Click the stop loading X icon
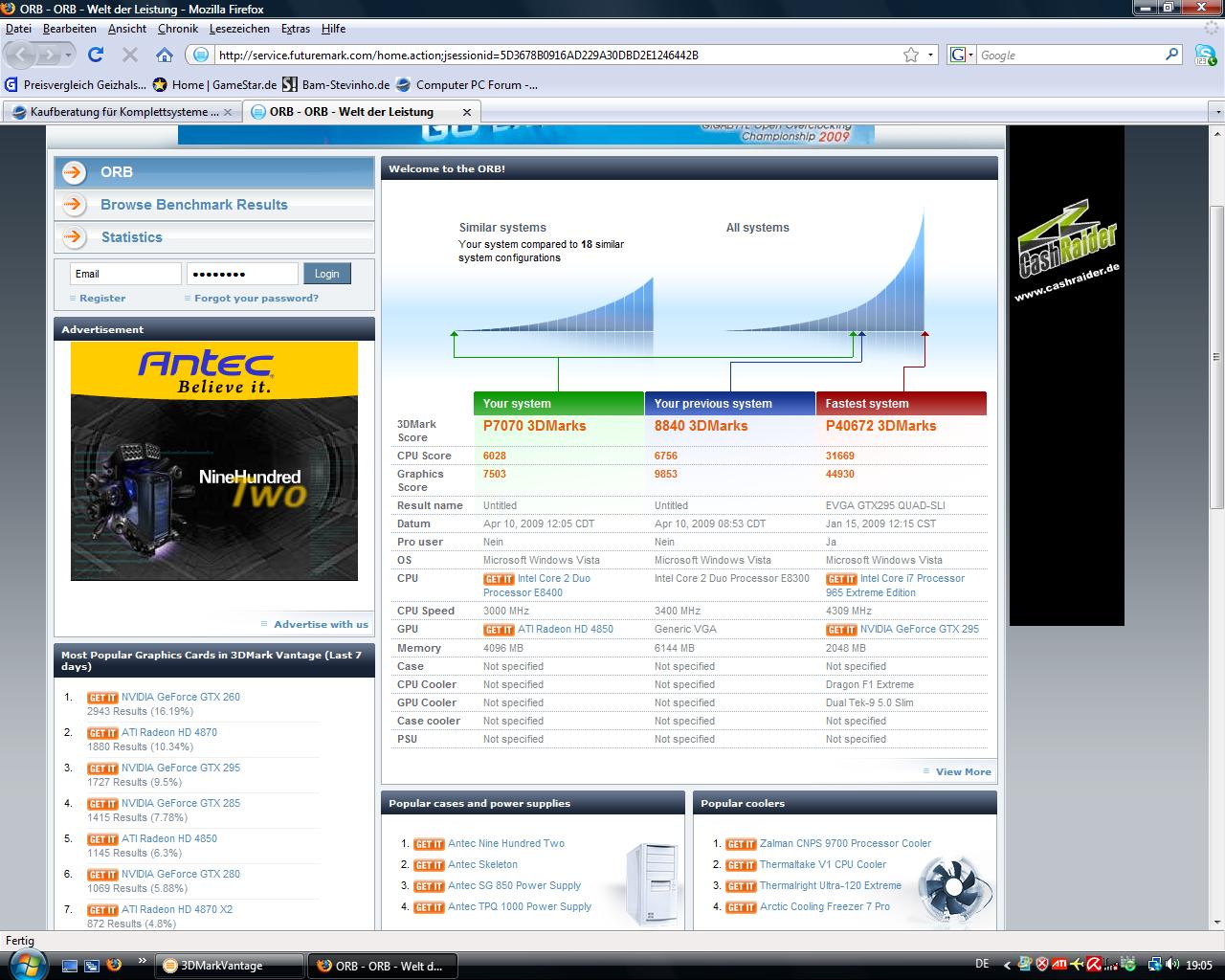Viewport: 1225px width, 980px height. [130, 55]
